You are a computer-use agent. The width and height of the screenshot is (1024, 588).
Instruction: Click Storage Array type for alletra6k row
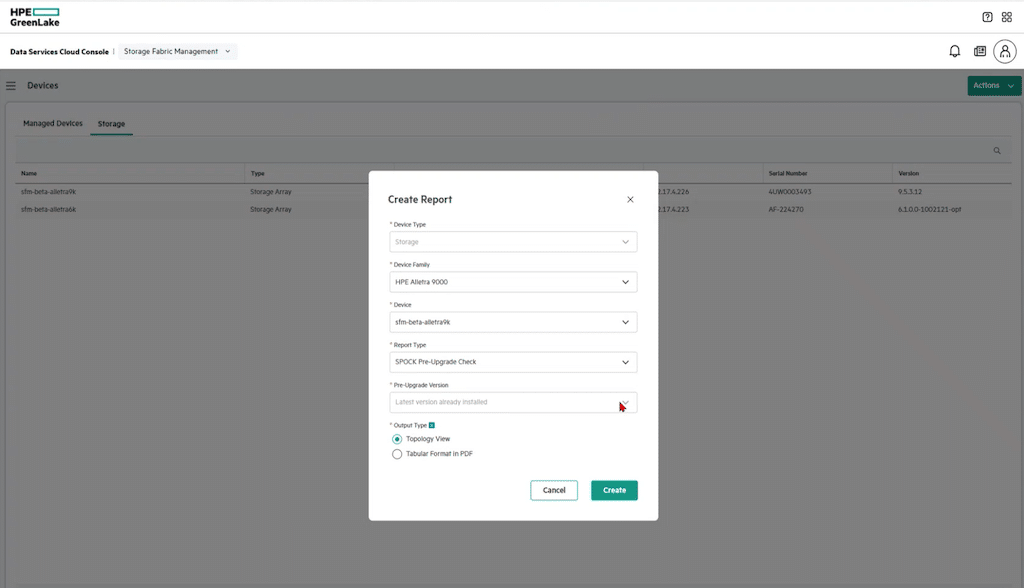[x=270, y=210]
